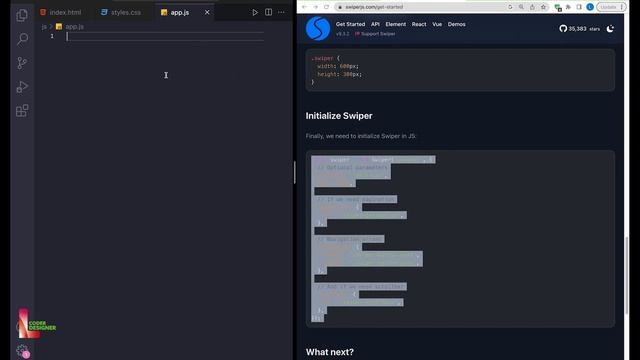Viewport: 640px width, 360px height.
Task: Click the What next? heading
Action: 330,352
